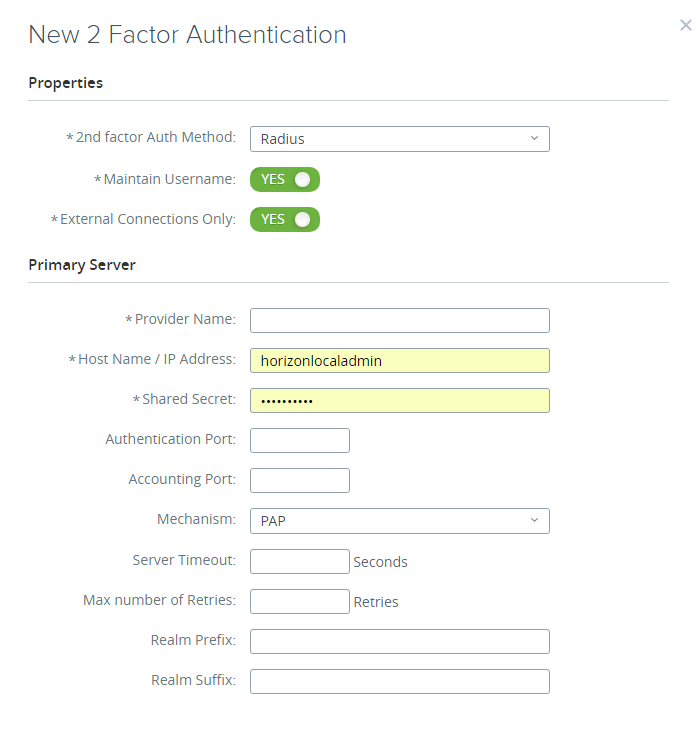
Task: Toggle the Maintain Username switch
Action: 285,180
